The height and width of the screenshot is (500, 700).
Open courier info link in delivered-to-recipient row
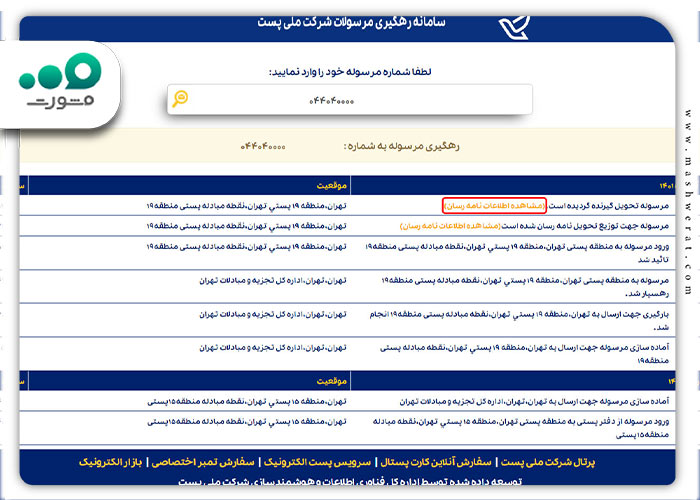495,205
